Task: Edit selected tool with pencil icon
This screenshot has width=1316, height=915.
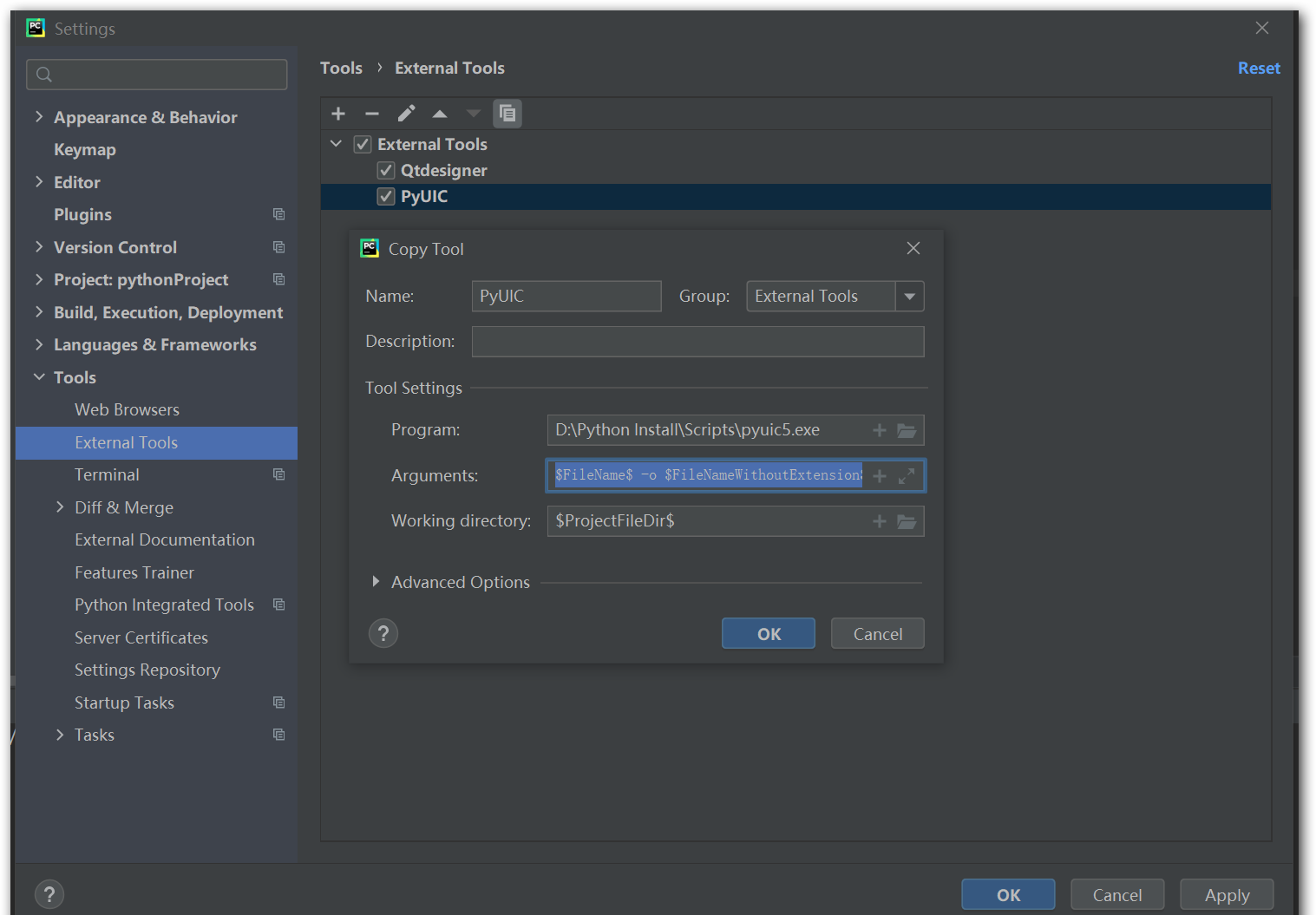Action: click(406, 114)
